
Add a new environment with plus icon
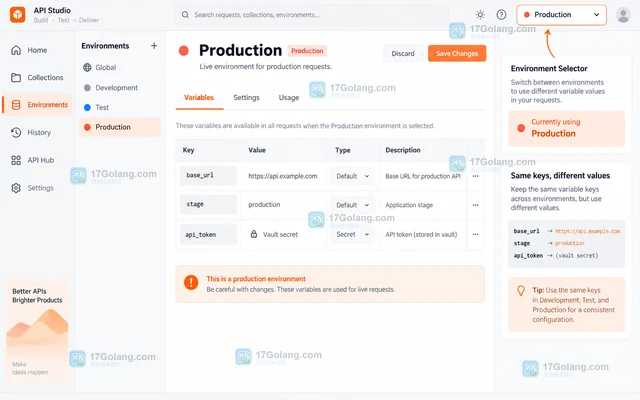pyautogui.click(x=154, y=46)
